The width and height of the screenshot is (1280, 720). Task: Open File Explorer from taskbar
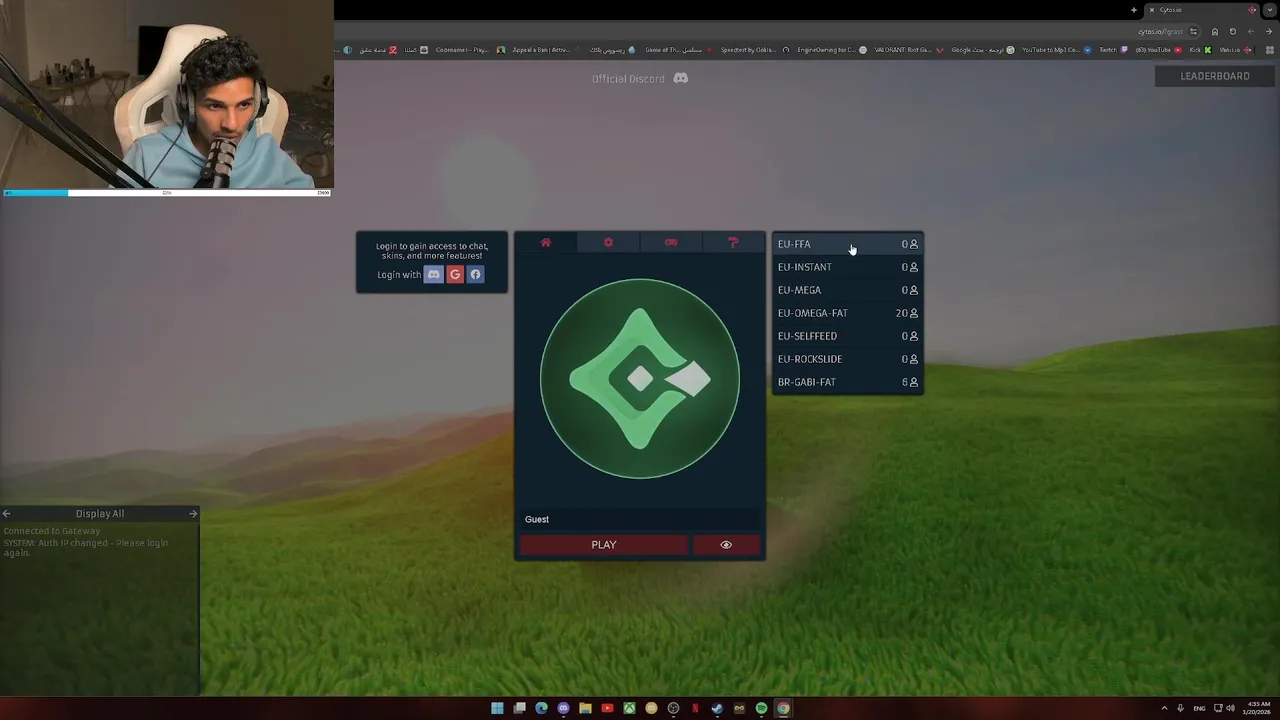pyautogui.click(x=585, y=708)
